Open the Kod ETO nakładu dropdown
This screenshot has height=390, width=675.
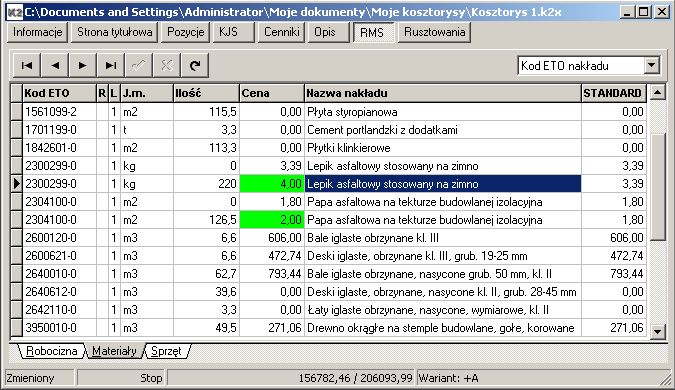(x=652, y=65)
